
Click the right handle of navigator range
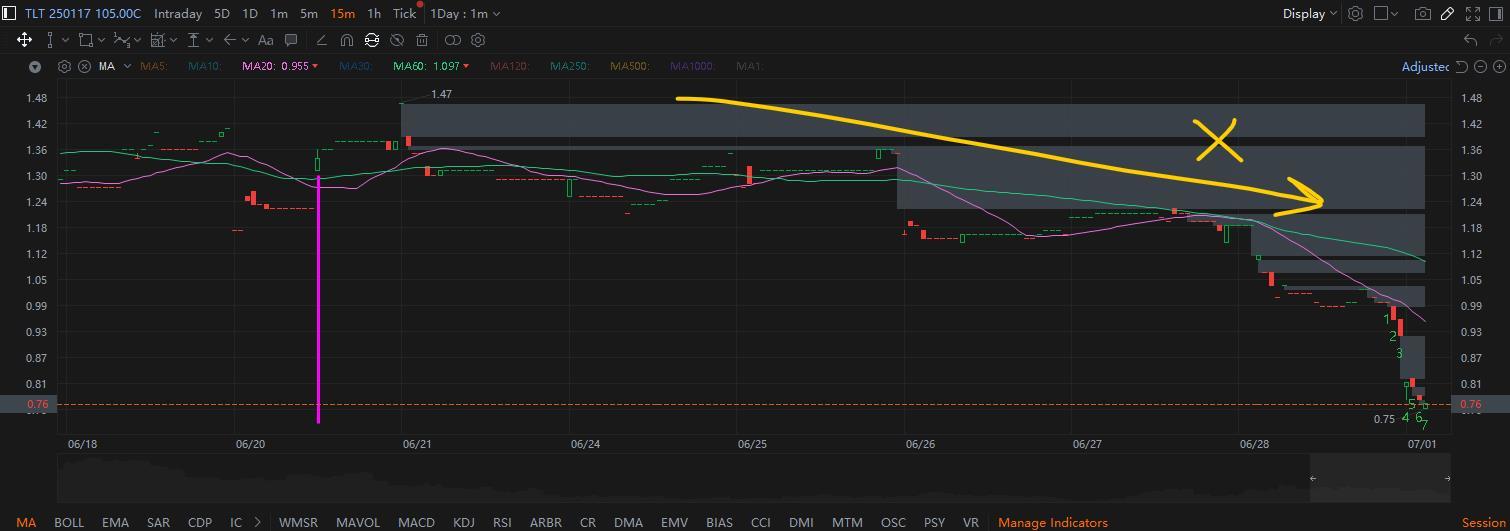1447,478
